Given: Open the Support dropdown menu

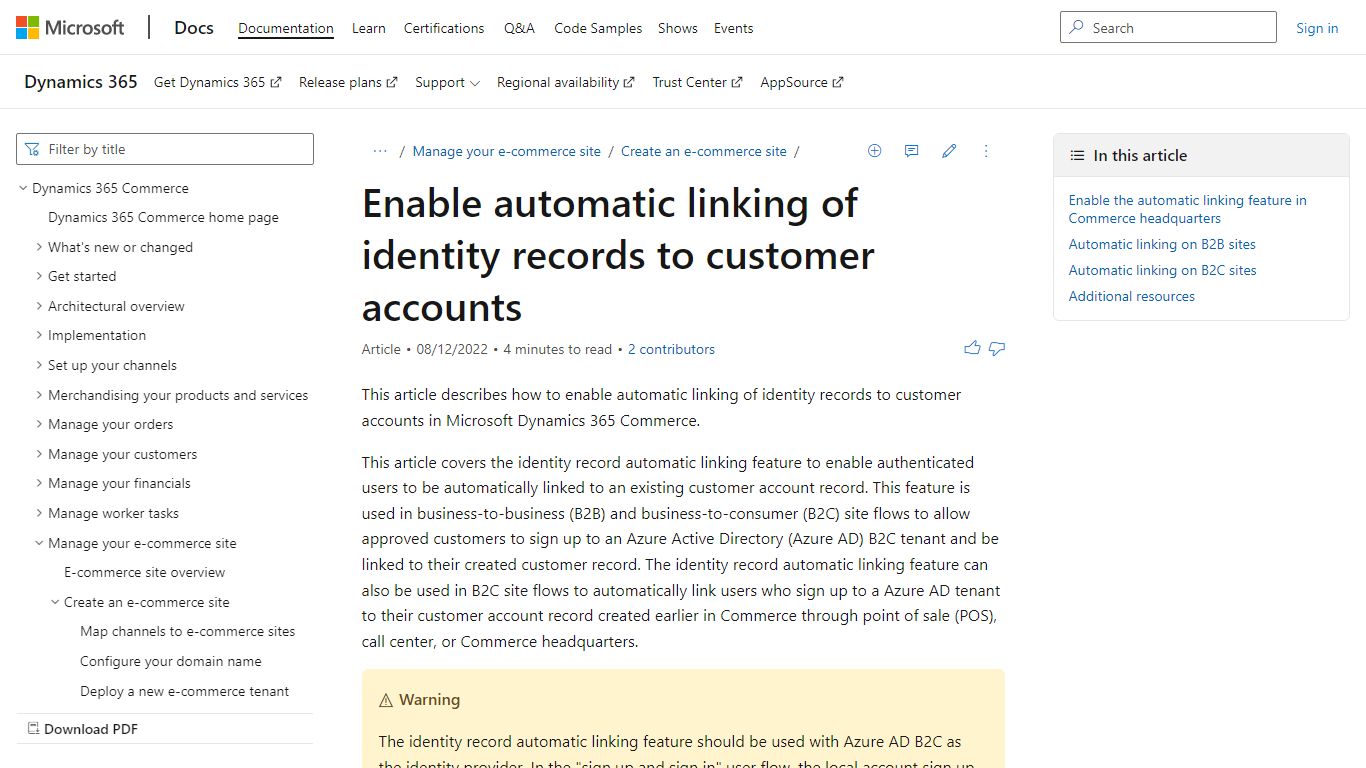Looking at the screenshot, I should (447, 82).
